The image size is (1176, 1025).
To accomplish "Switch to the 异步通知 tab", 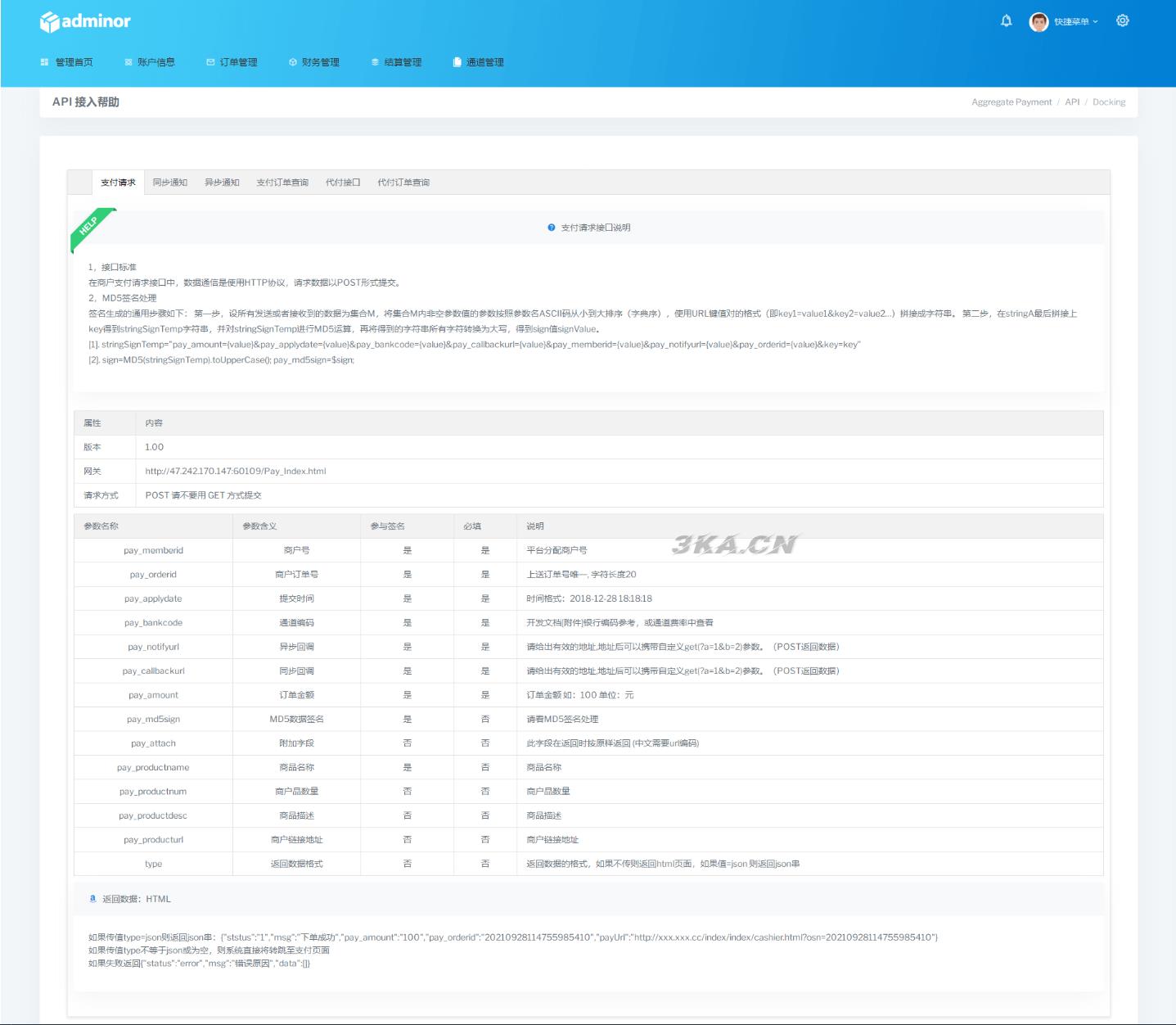I will coord(222,183).
